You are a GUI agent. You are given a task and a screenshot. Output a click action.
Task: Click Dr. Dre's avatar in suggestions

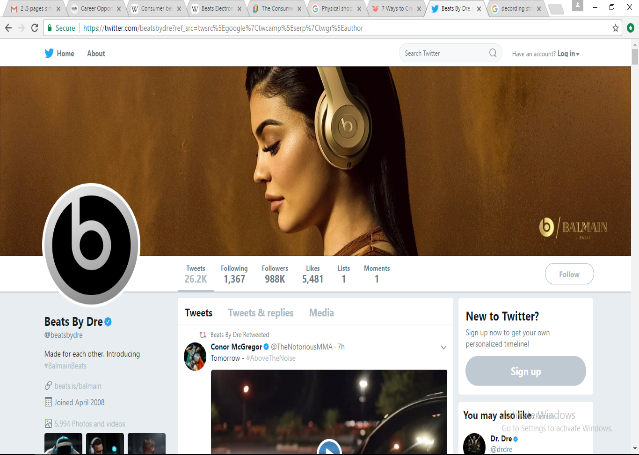tap(475, 443)
